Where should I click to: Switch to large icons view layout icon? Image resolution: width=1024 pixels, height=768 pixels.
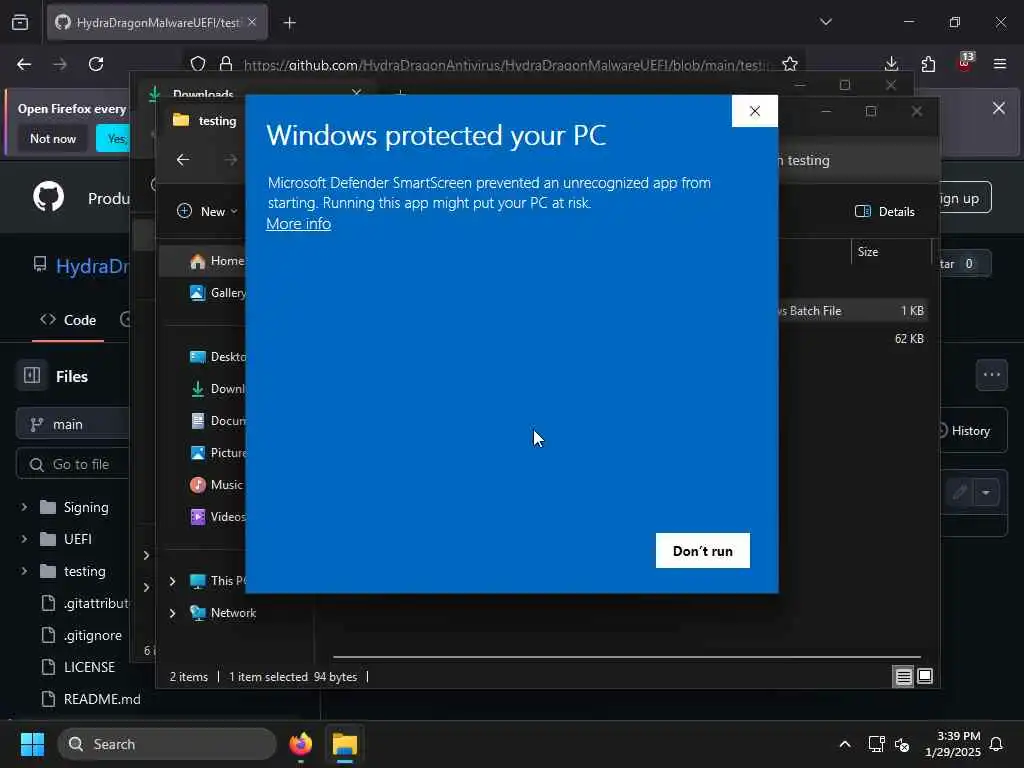coord(925,677)
